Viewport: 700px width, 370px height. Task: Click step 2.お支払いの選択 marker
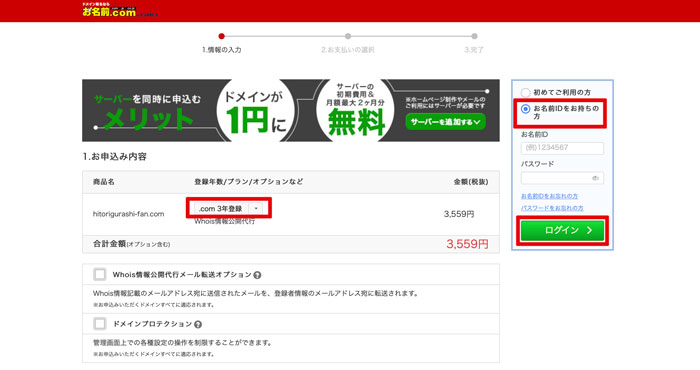[348, 36]
